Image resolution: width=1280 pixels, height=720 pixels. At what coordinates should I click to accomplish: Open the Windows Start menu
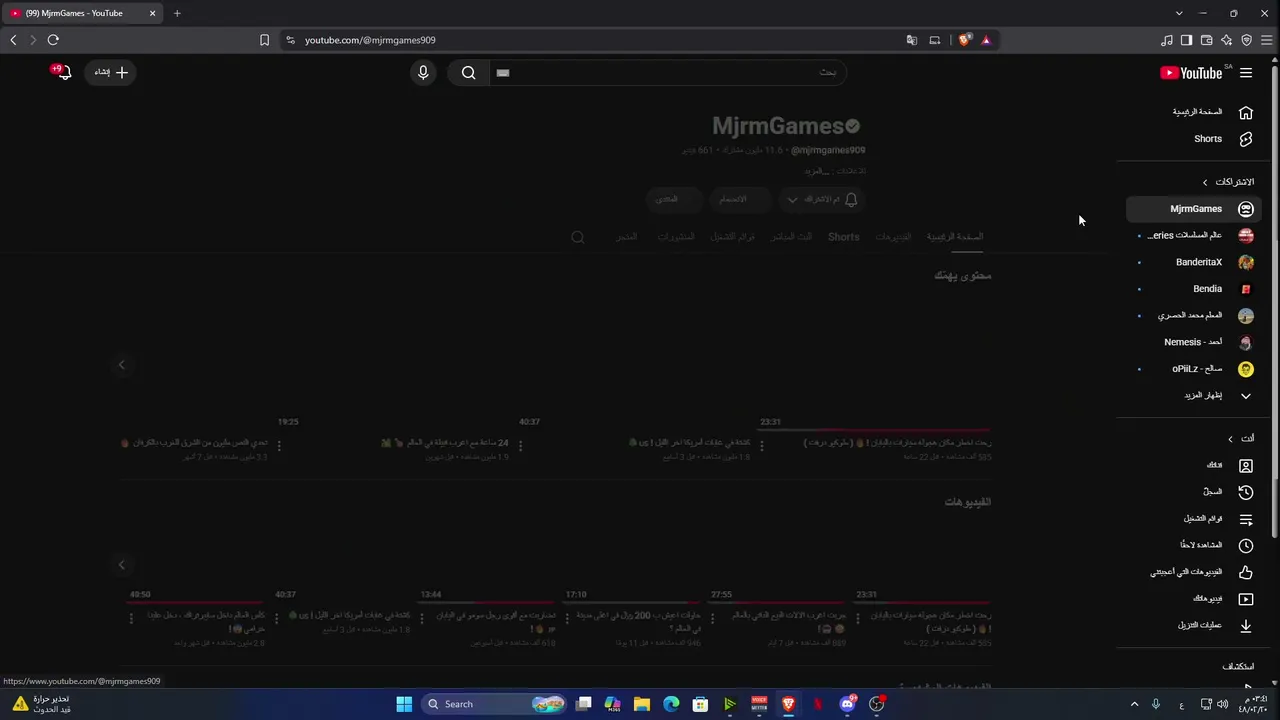[x=404, y=704]
